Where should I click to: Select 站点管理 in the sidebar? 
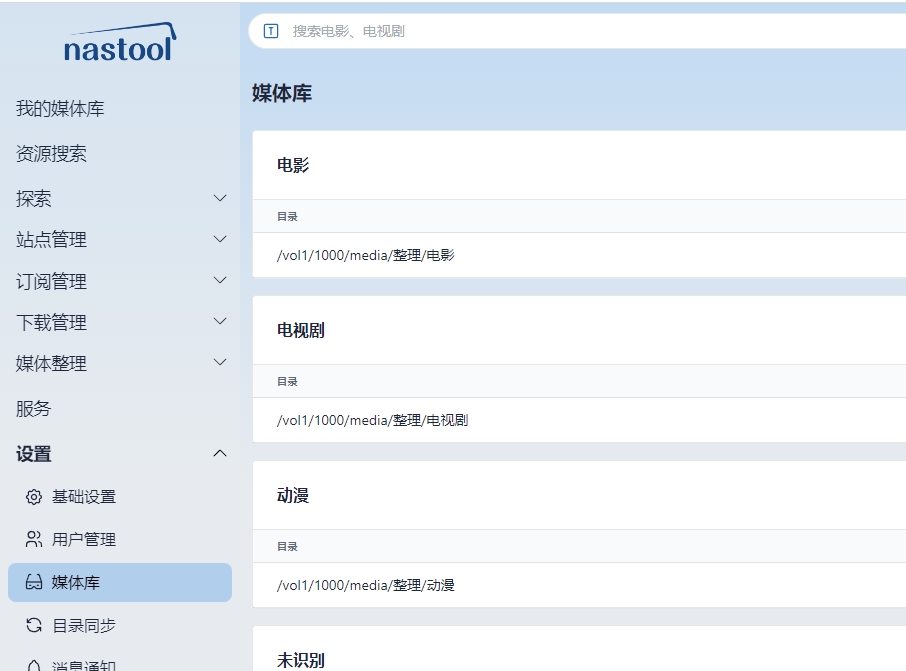(x=51, y=240)
